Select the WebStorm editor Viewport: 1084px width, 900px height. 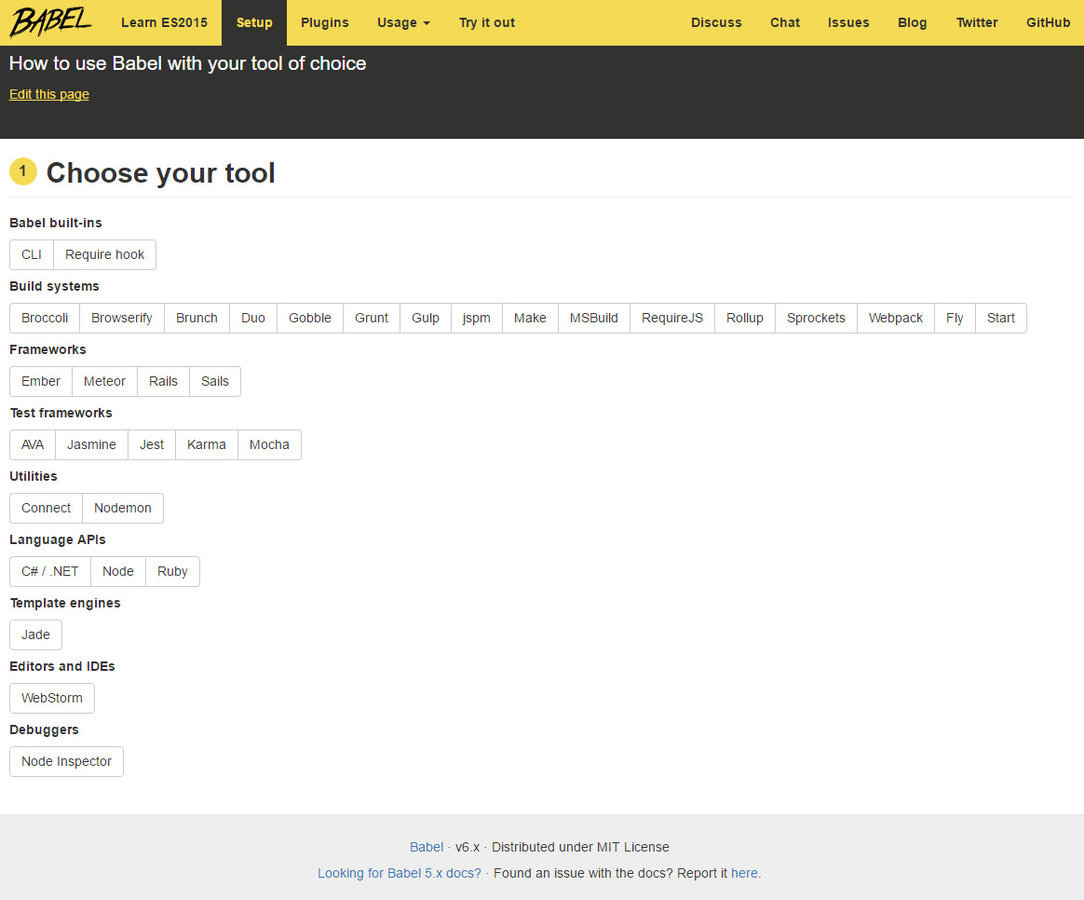(x=52, y=698)
